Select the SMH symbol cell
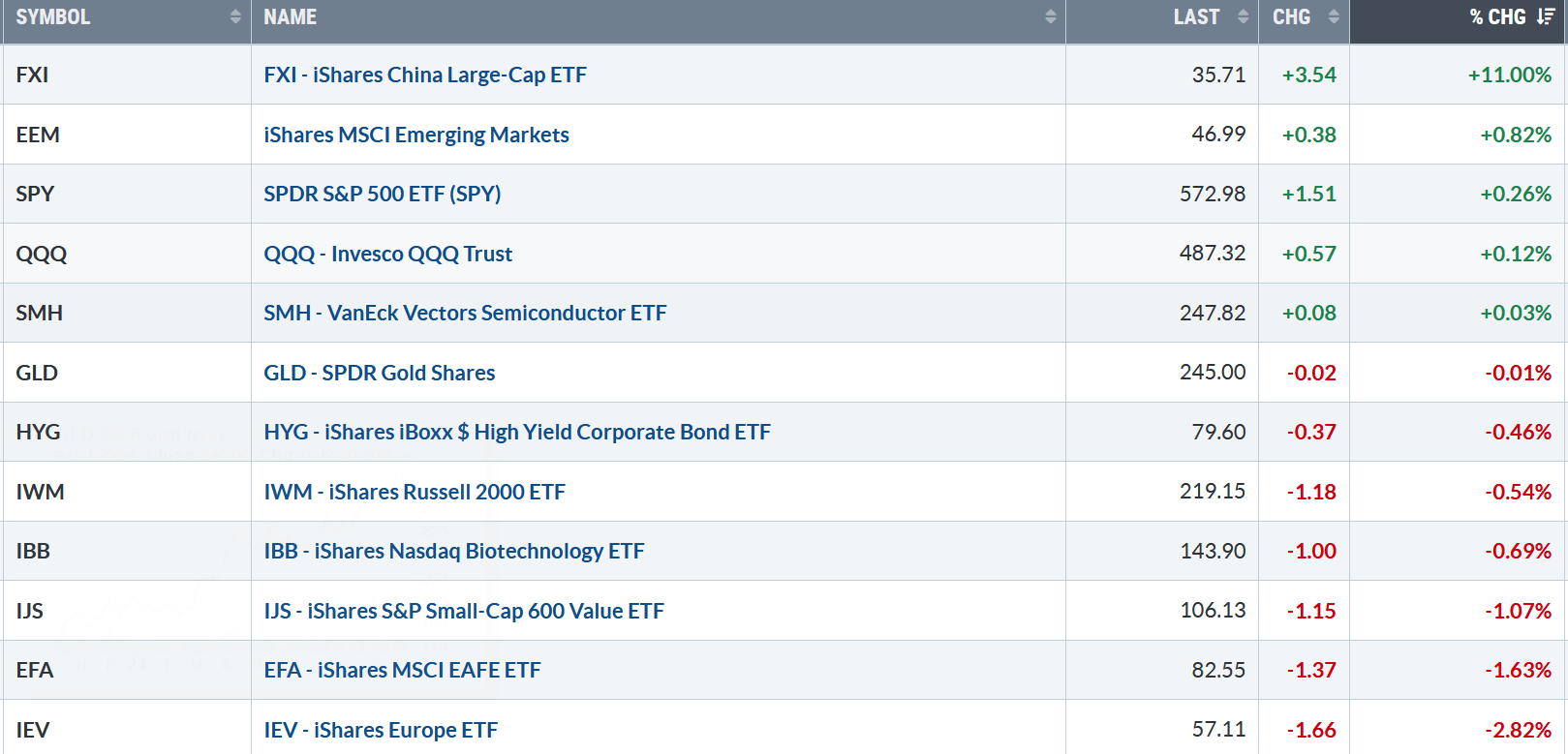Viewport: 1568px width, 754px height. pyautogui.click(x=127, y=313)
